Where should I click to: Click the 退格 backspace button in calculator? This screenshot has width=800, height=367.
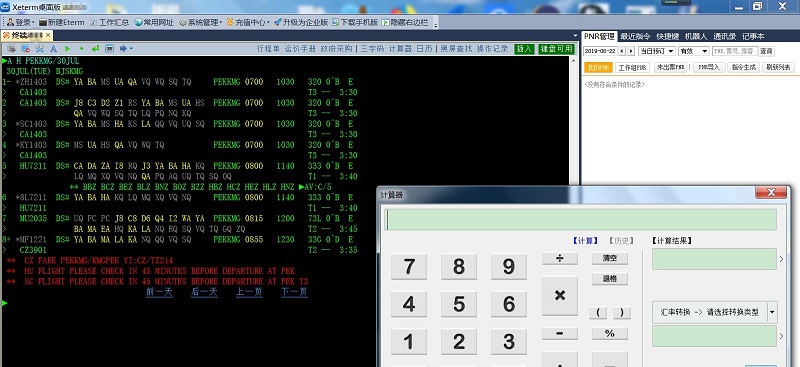pyautogui.click(x=610, y=279)
